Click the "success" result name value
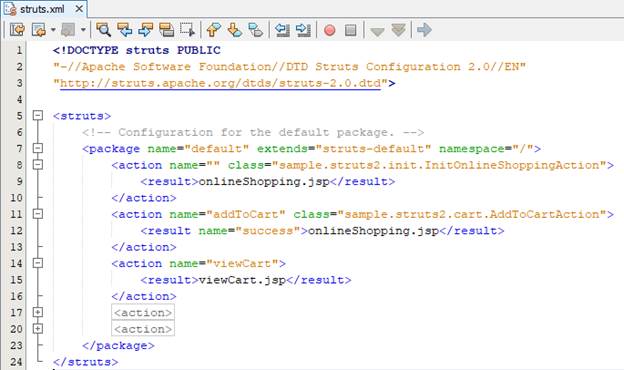Viewport: 624px width, 370px height. [x=268, y=231]
